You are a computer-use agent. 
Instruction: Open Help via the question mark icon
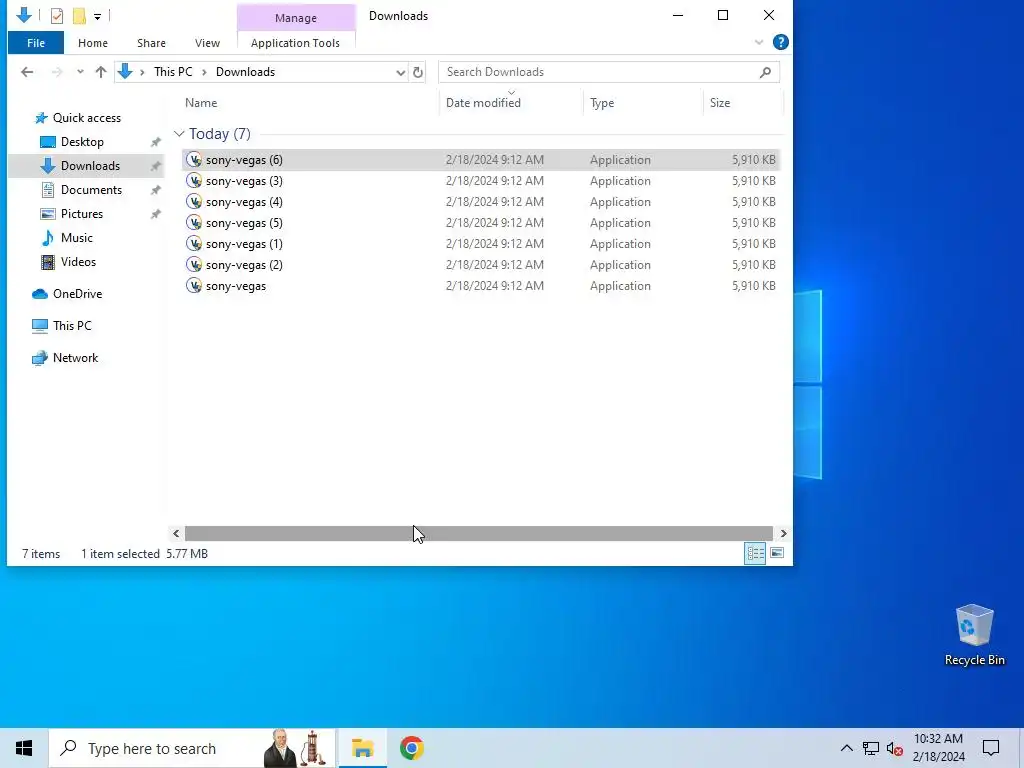[780, 42]
